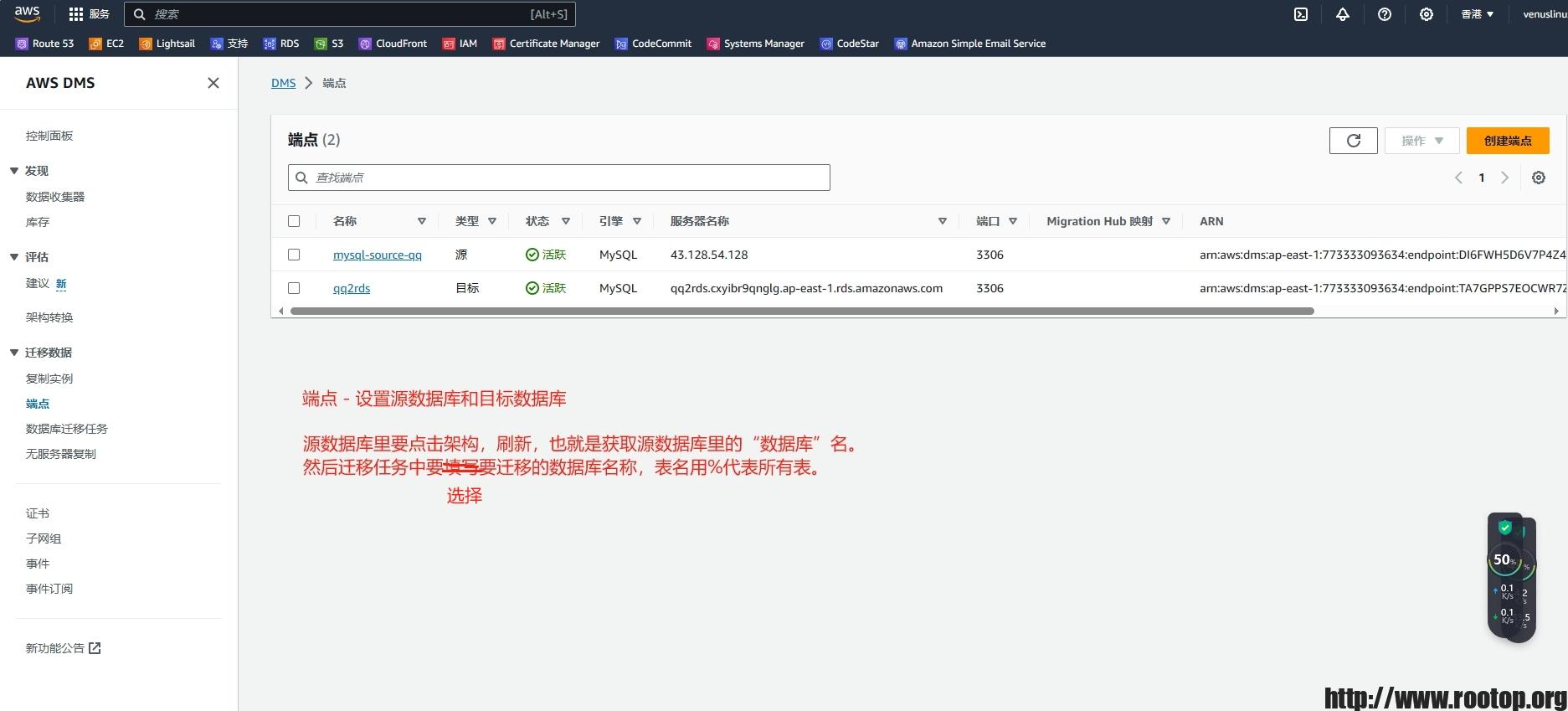The height and width of the screenshot is (711, 1568).
Task: Open the services grid menu
Action: point(89,14)
